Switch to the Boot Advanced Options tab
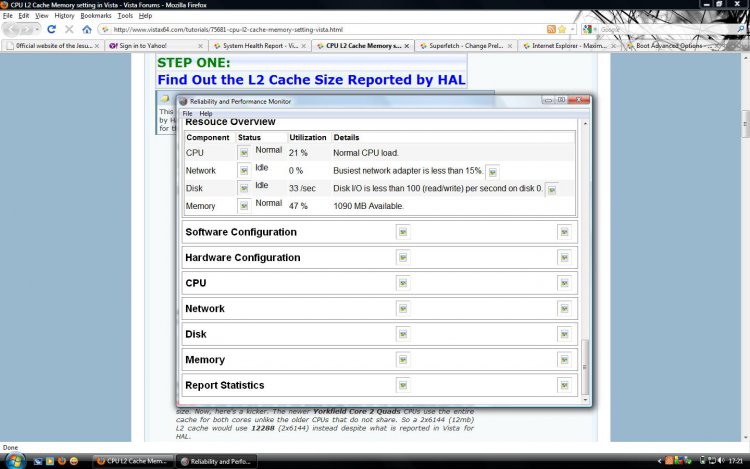750x469 pixels. click(673, 46)
